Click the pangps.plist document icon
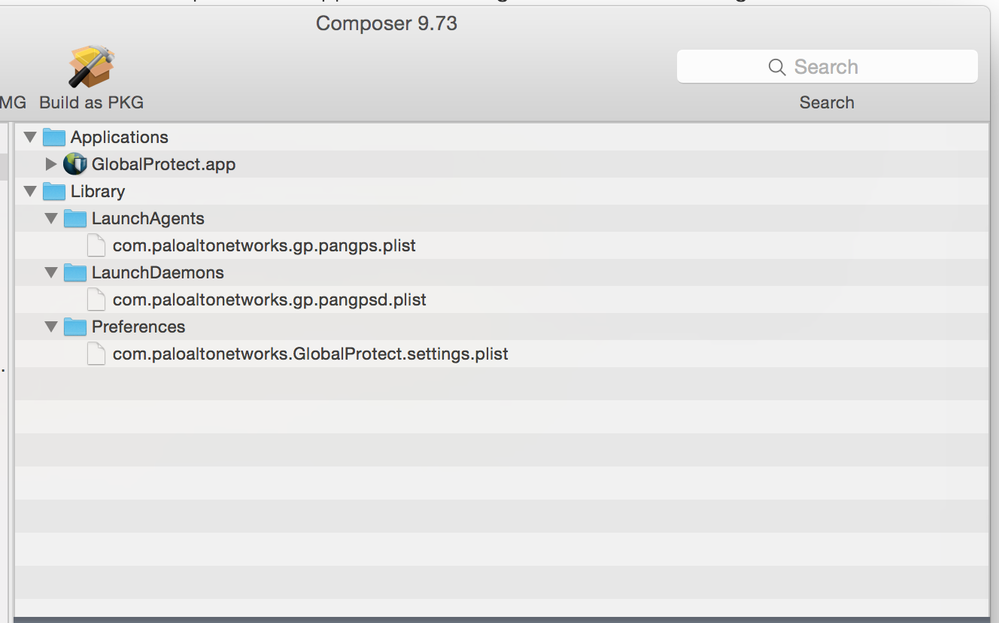999x623 pixels. point(96,245)
